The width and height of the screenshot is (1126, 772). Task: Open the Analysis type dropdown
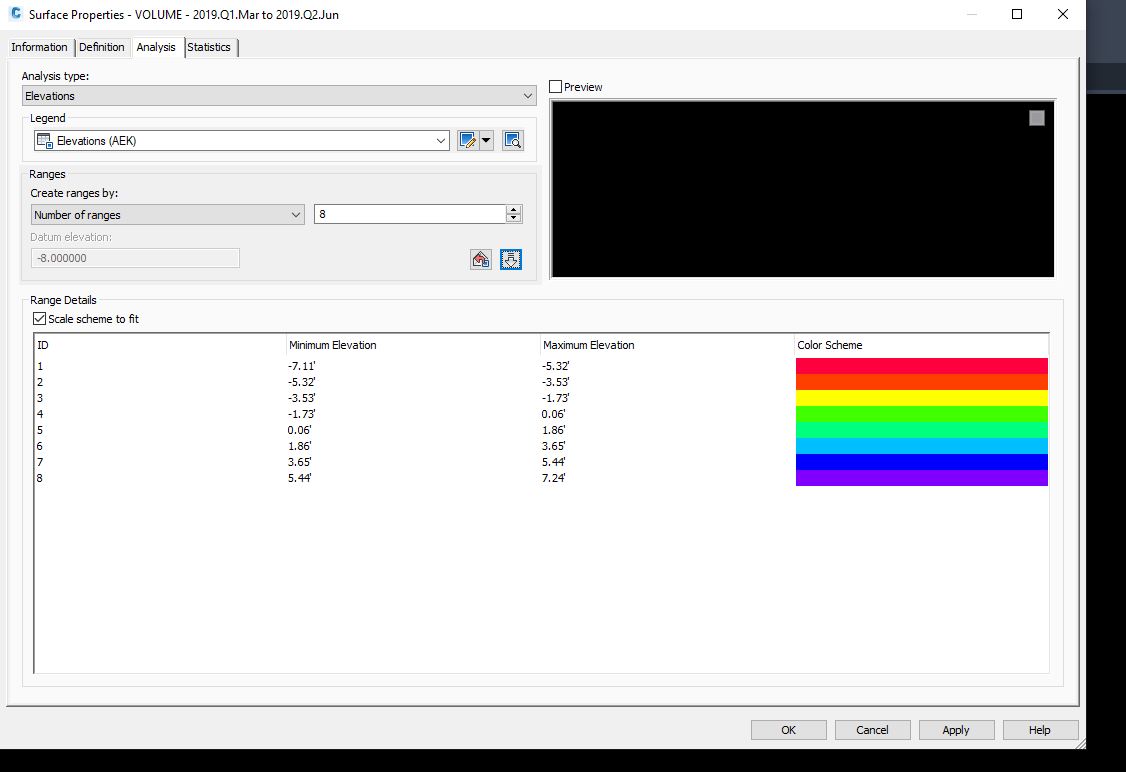coord(529,95)
